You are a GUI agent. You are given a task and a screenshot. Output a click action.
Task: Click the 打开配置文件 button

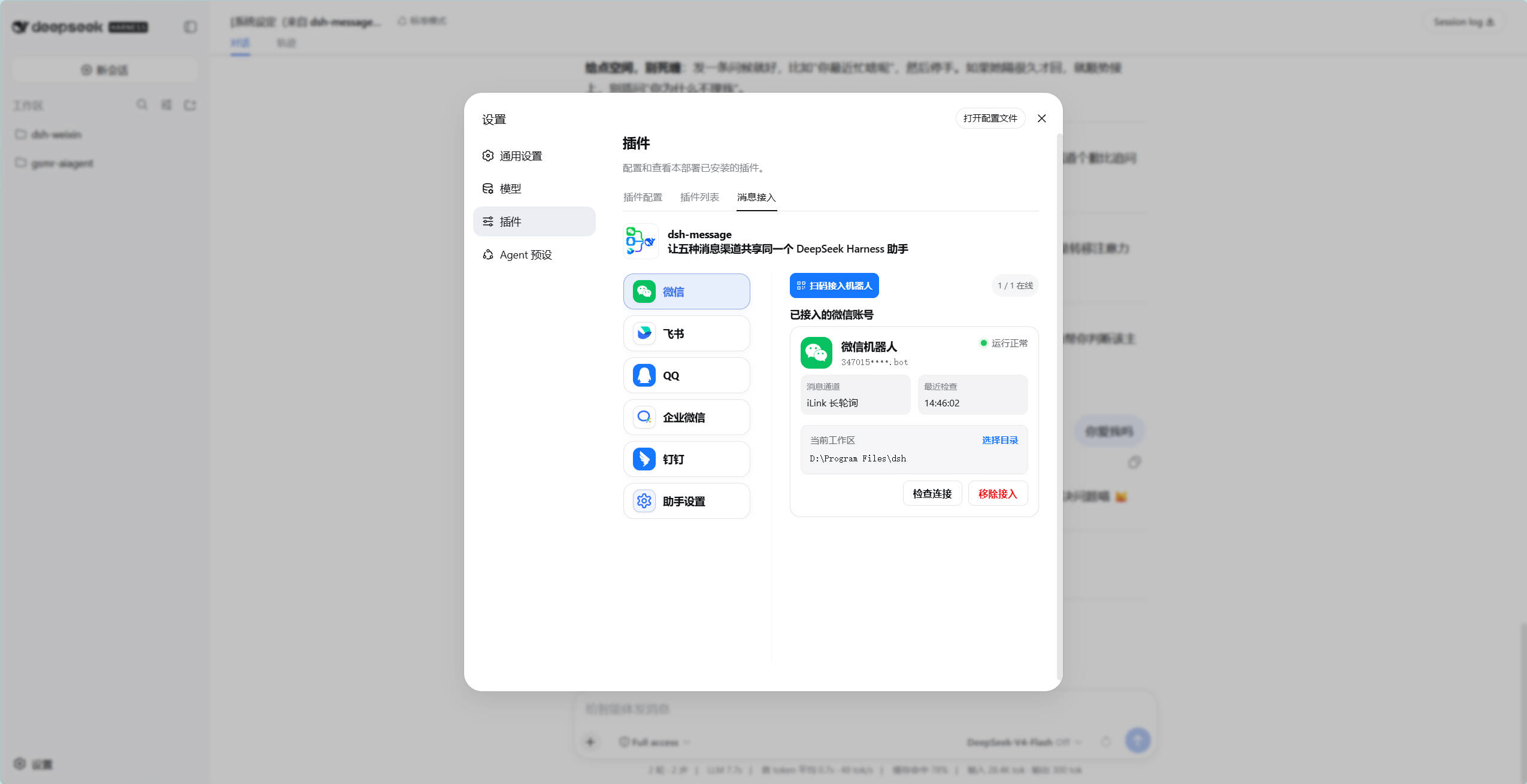click(990, 118)
